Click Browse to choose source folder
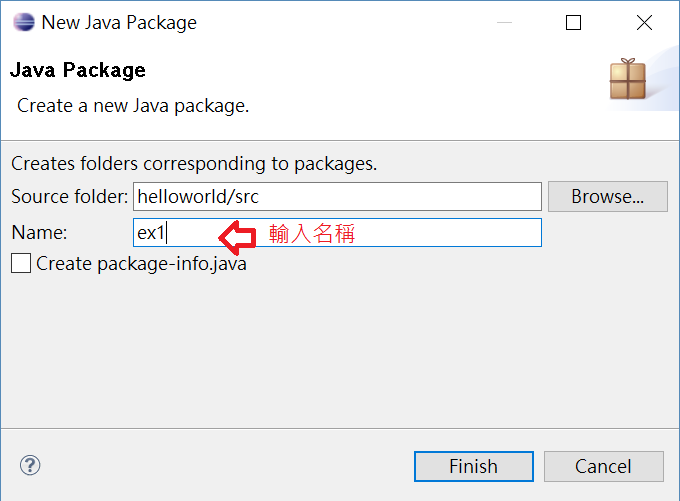680x501 pixels. tap(608, 196)
